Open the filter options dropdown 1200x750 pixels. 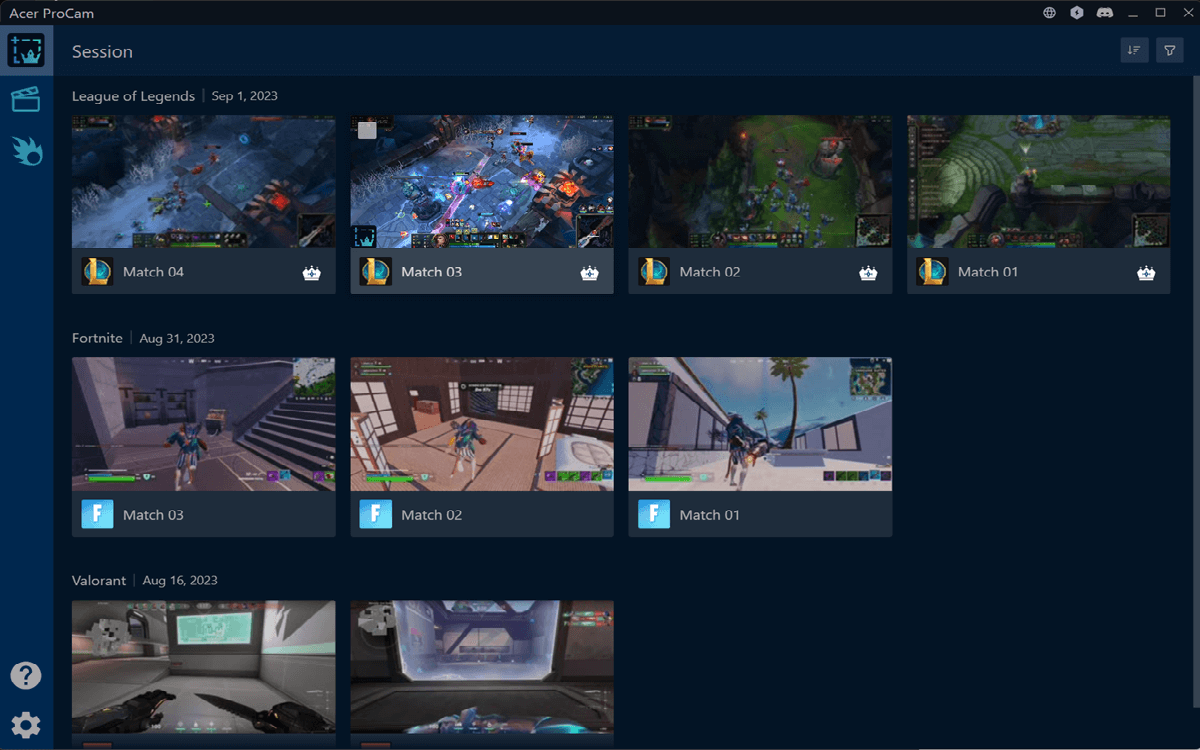tap(1169, 50)
